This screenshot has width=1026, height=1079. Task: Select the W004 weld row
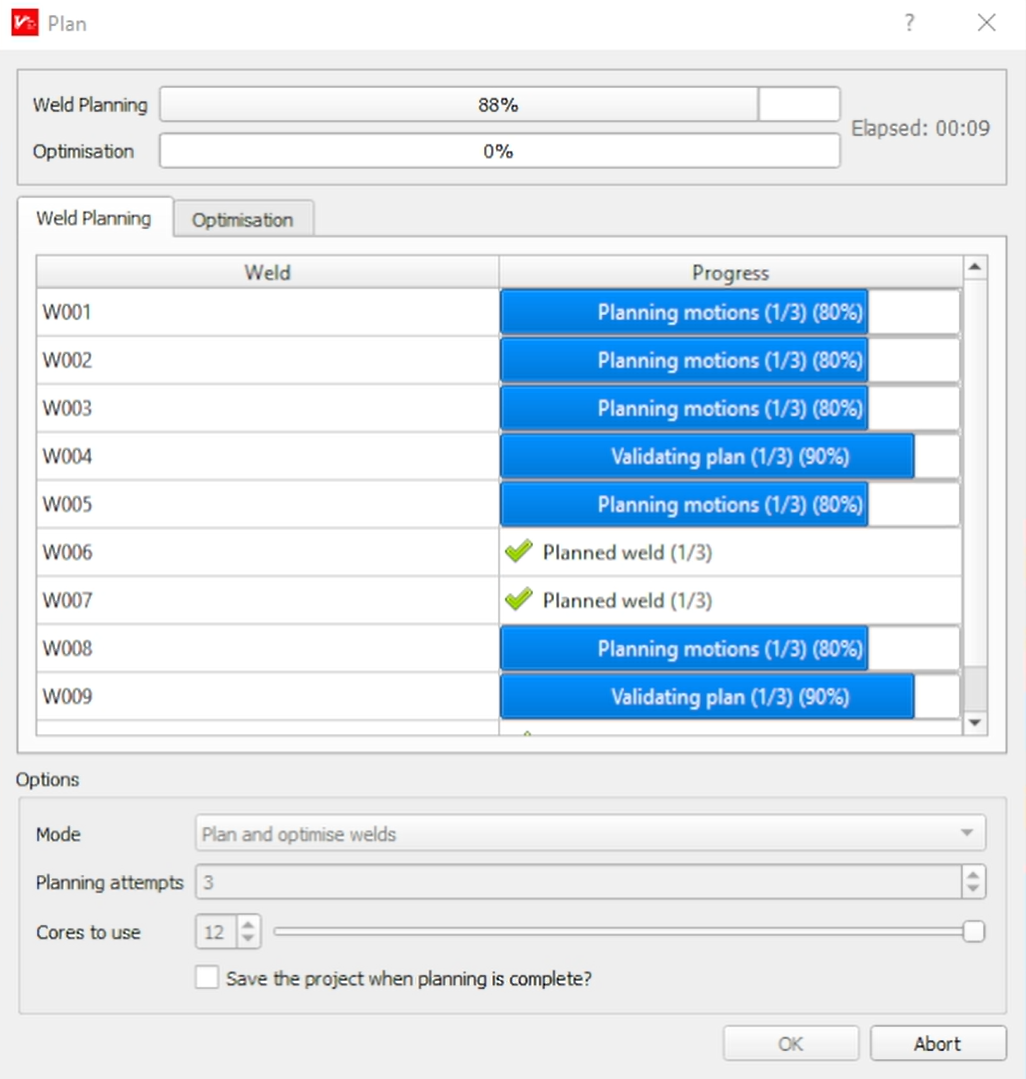[x=267, y=456]
